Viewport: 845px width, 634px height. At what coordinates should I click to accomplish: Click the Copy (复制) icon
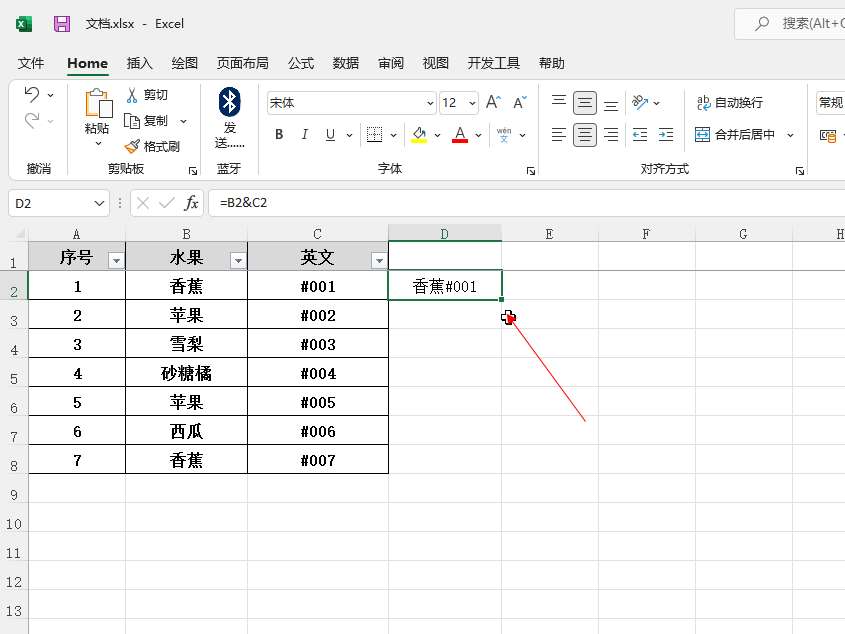click(132, 121)
